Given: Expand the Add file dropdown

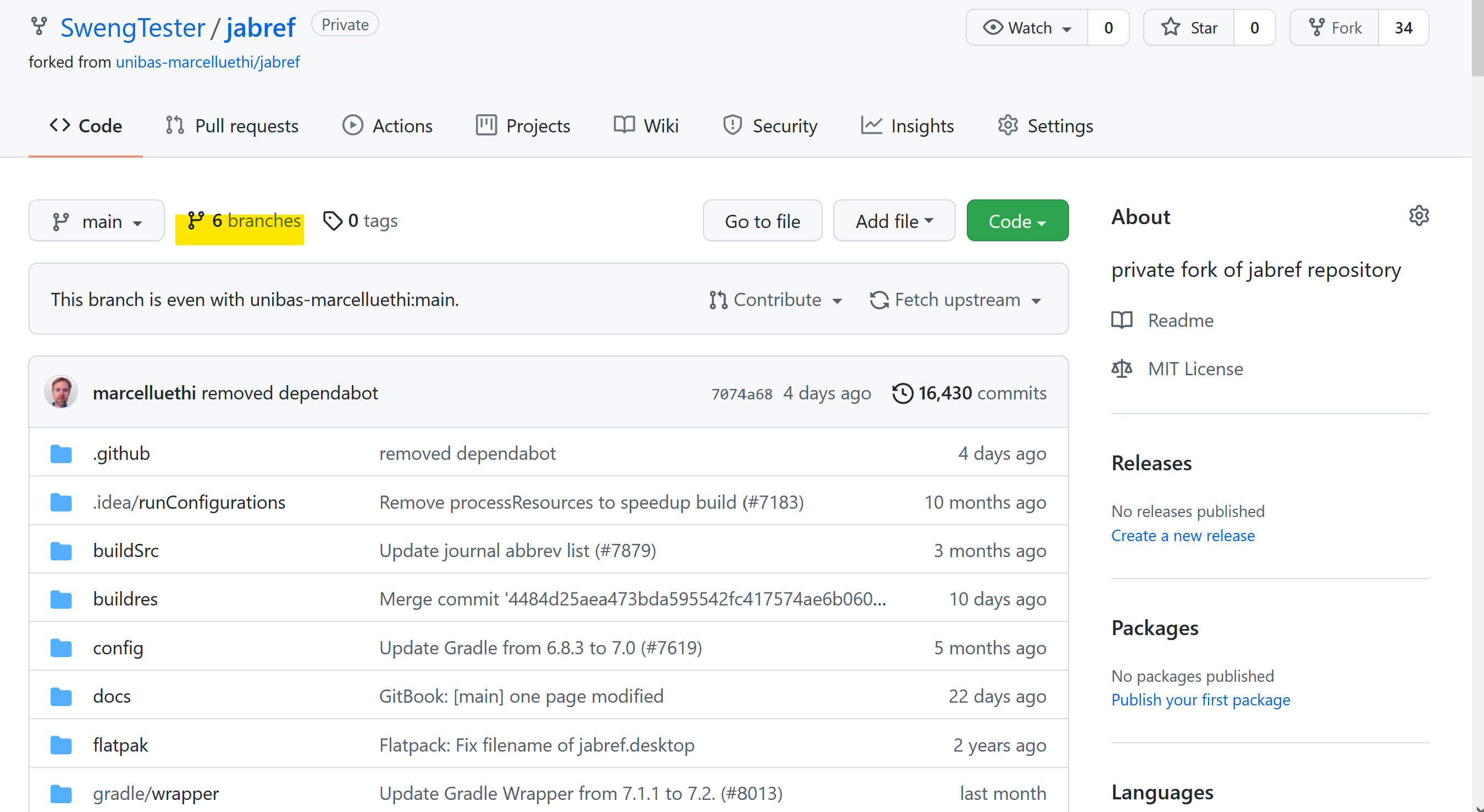Looking at the screenshot, I should click(x=894, y=221).
